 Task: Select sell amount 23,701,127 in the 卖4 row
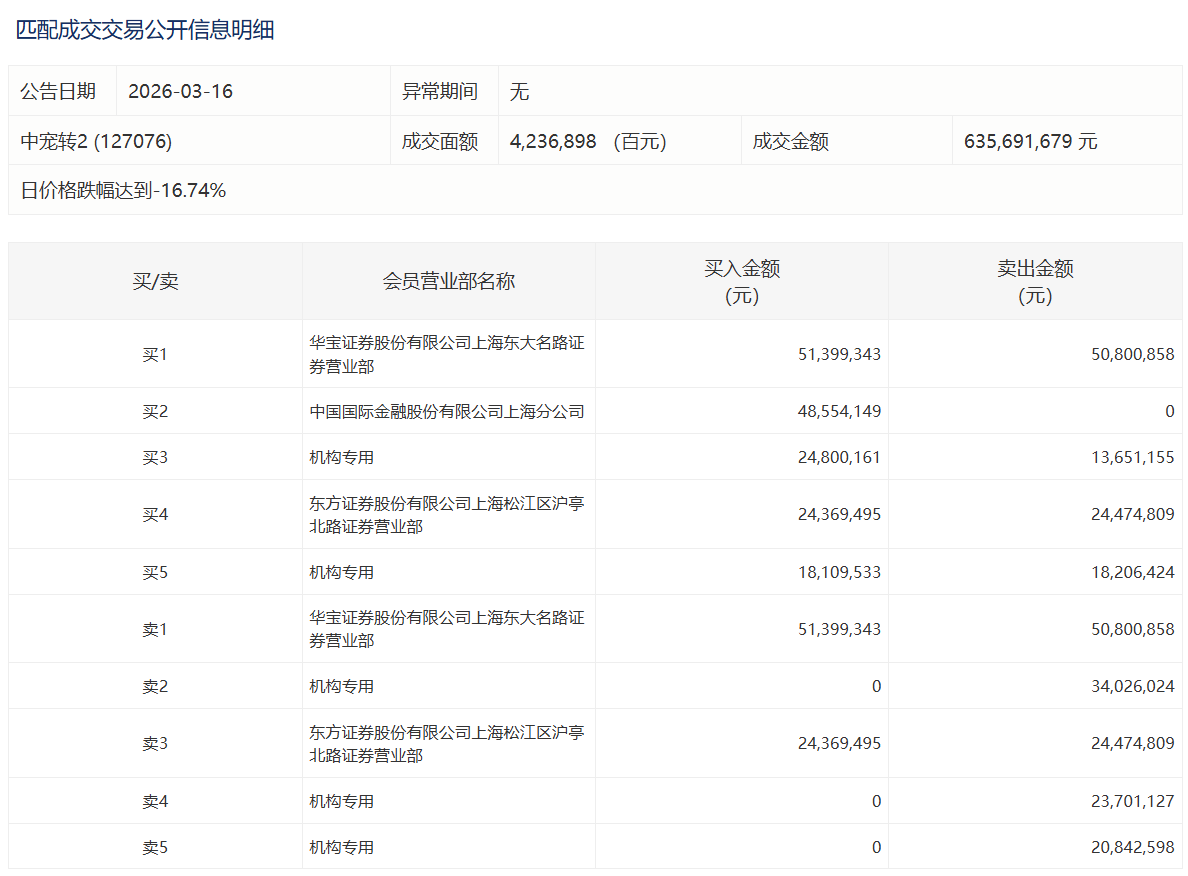(1133, 801)
